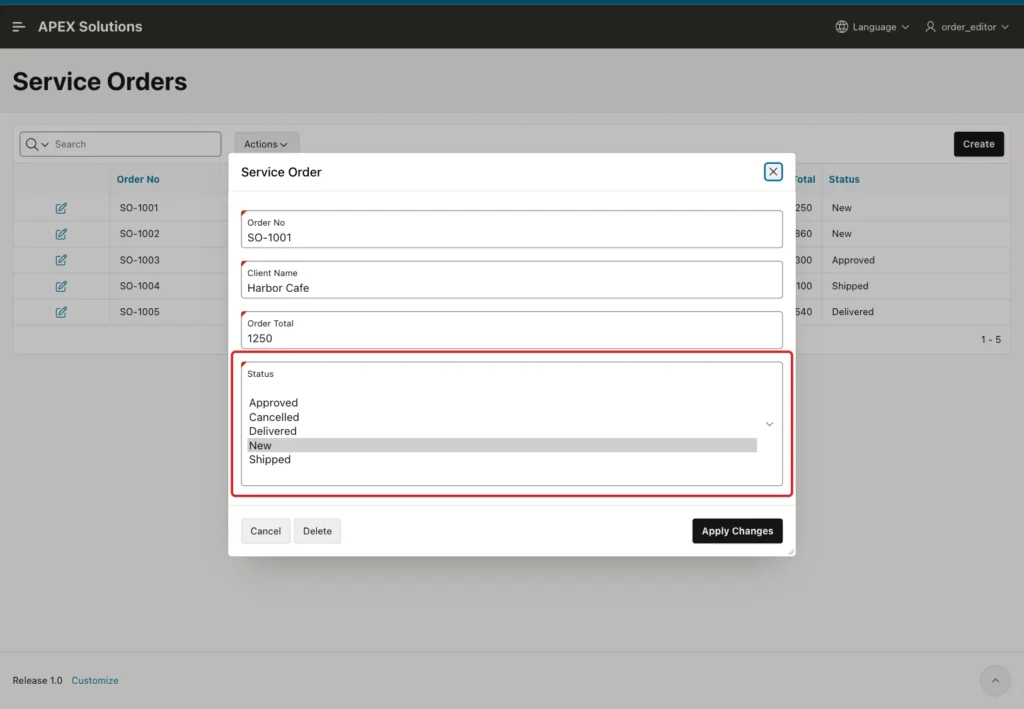Sort by the Order No column header
Screen dimensions: 1024x709
click(x=138, y=180)
